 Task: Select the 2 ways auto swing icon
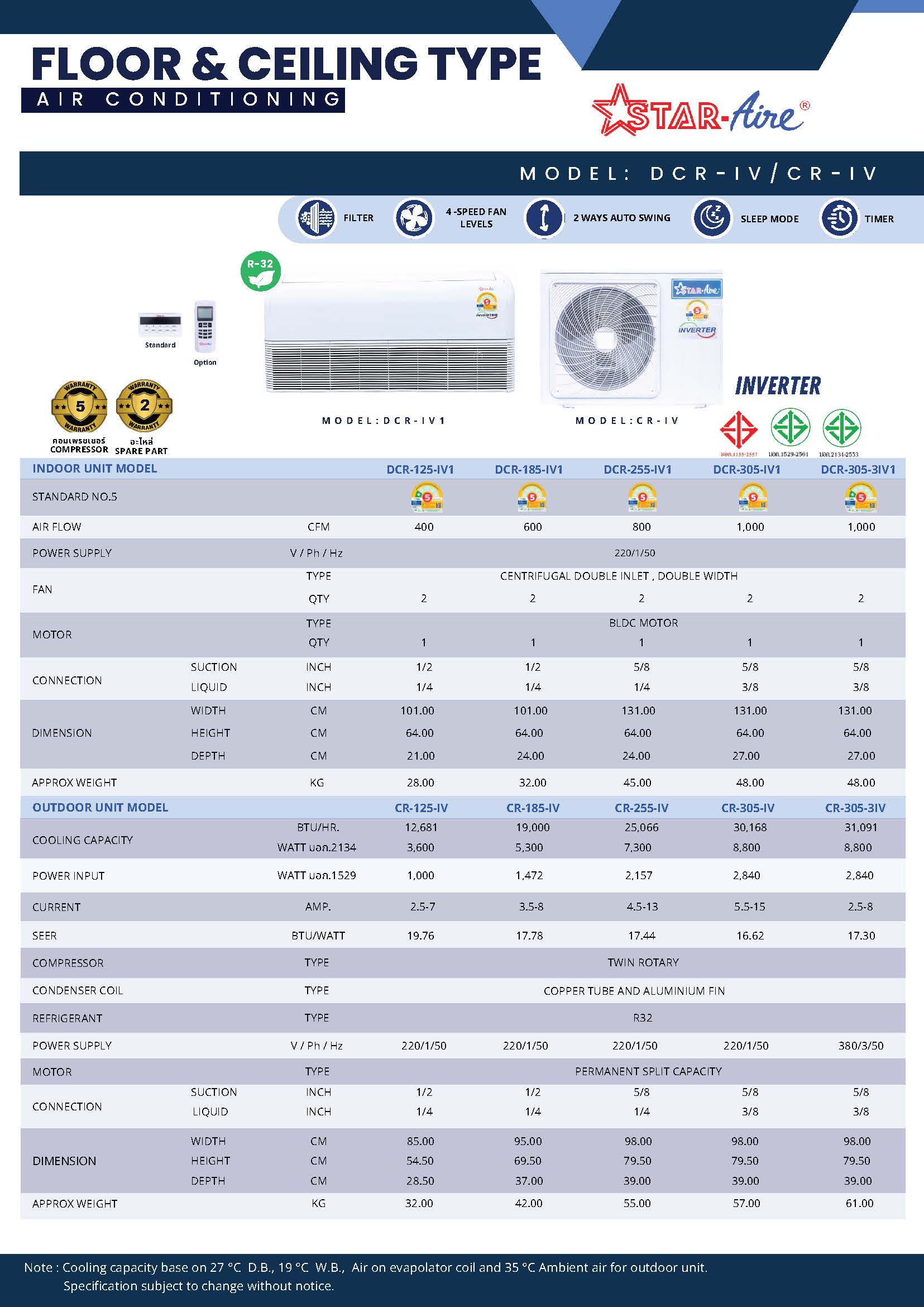pyautogui.click(x=544, y=218)
